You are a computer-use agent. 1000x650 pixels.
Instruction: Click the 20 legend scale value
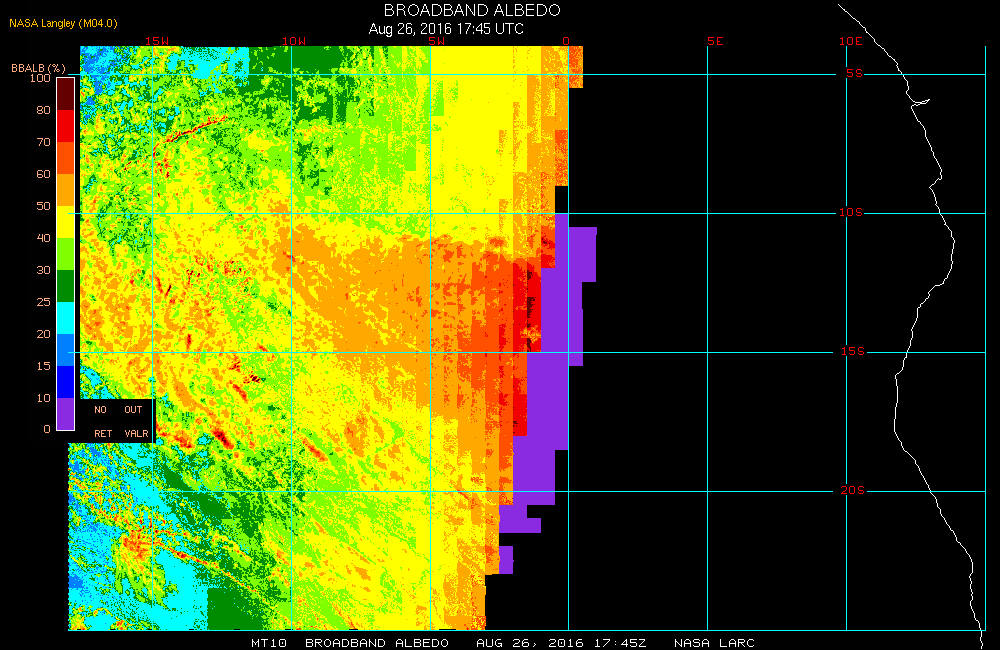coord(43,334)
